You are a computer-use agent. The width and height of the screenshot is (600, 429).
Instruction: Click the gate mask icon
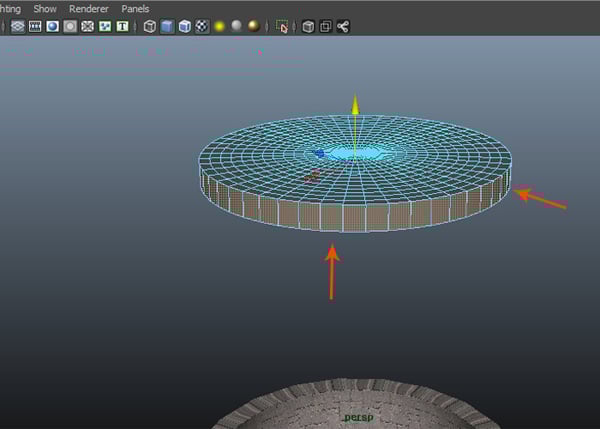pos(70,26)
